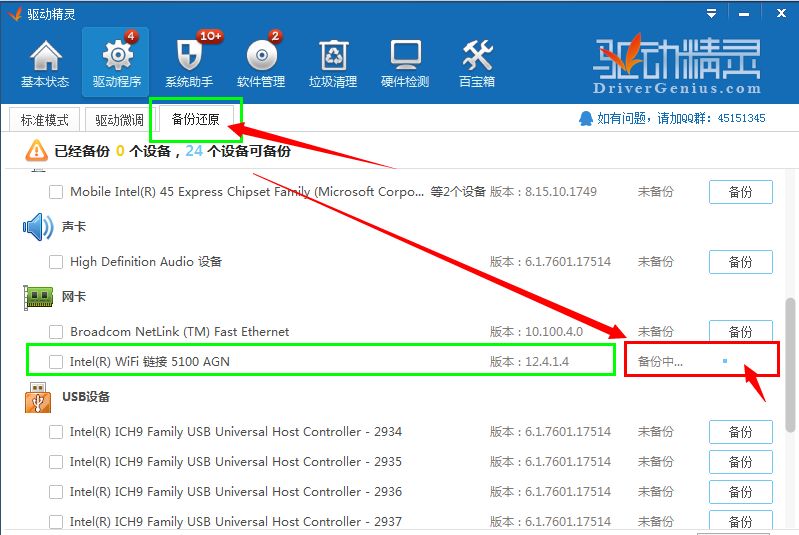Click 备份 for High Definition Audio
Screen dimensions: 799x535
tap(740, 262)
